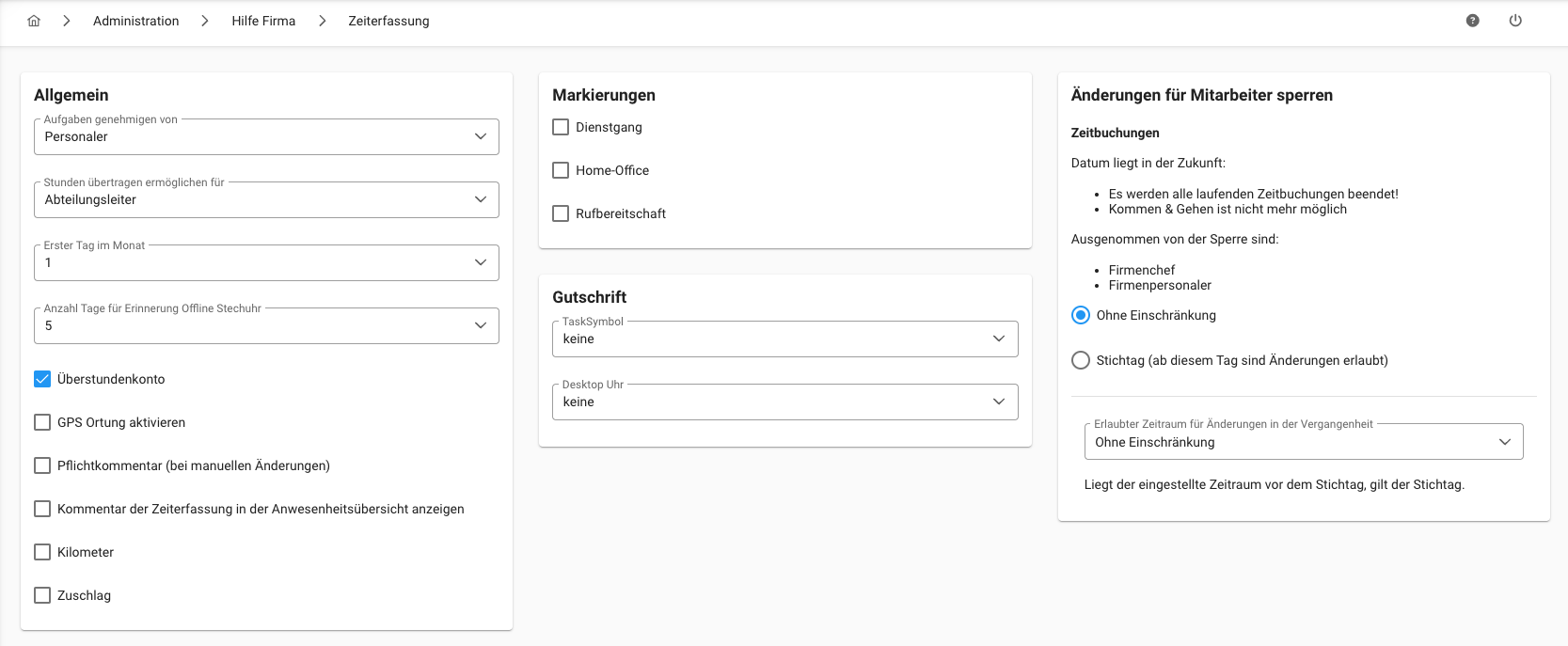Open the help question mark icon
The width and height of the screenshot is (1568, 646).
[x=1473, y=21]
